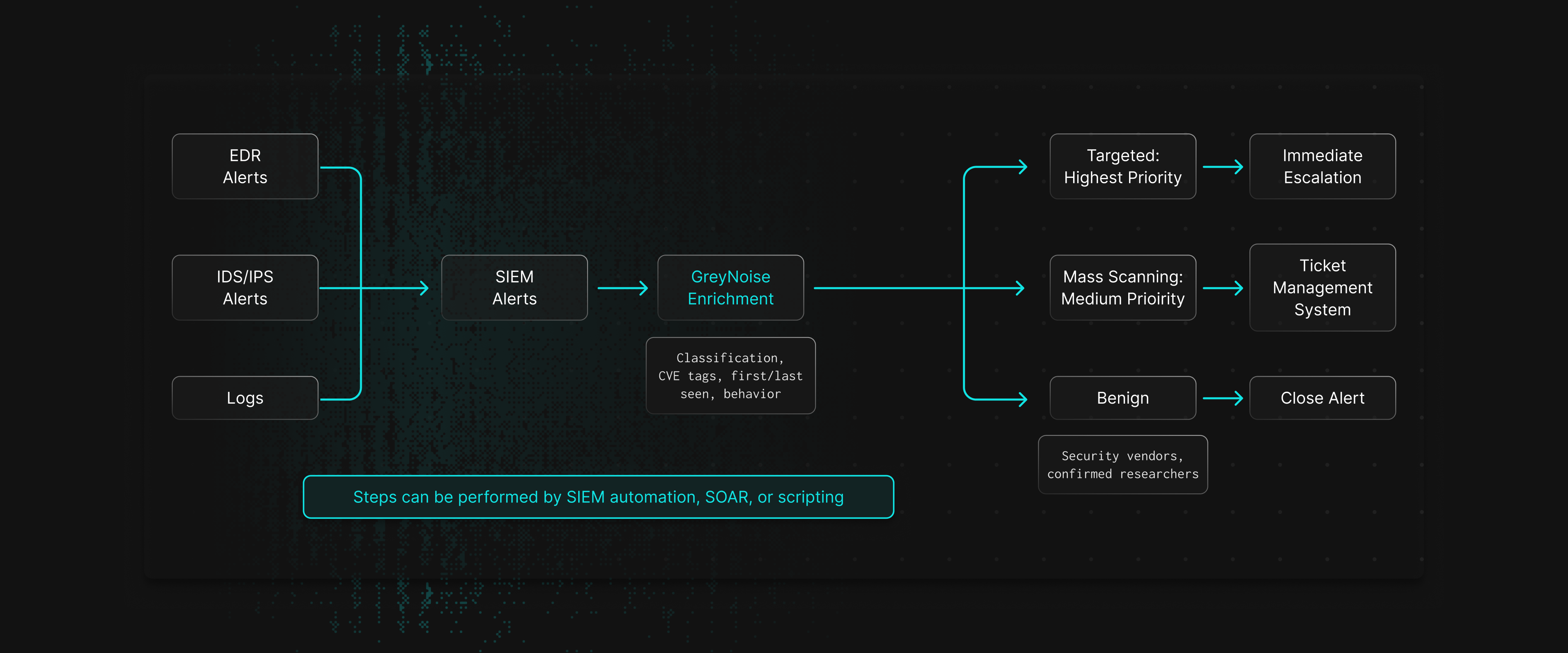Click the Classification, CVE tags note box
Image resolution: width=1568 pixels, height=653 pixels.
pos(730,375)
